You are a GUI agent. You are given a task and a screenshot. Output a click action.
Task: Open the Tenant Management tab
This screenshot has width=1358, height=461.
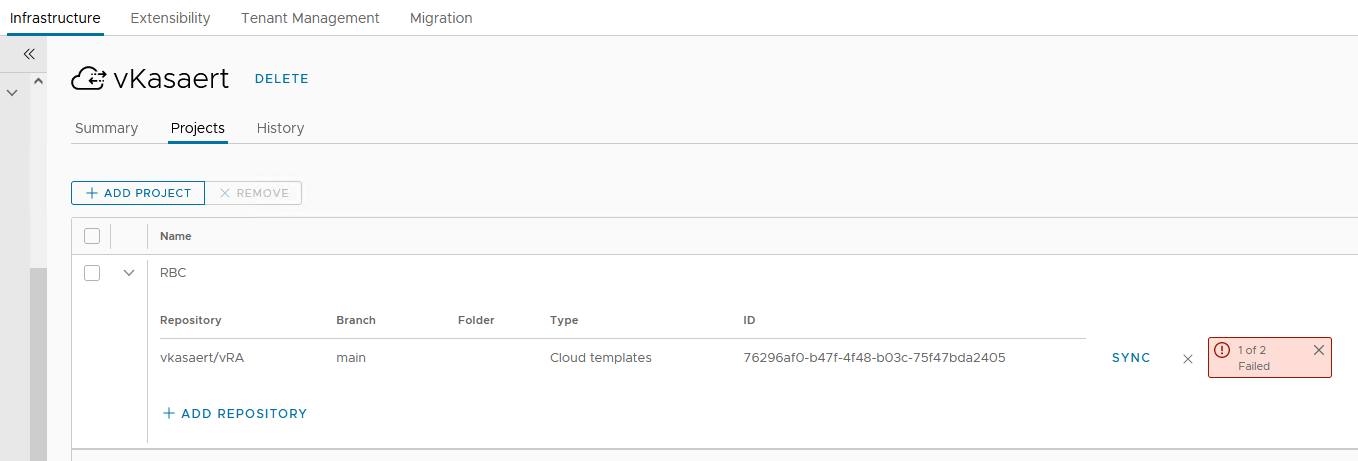(310, 18)
